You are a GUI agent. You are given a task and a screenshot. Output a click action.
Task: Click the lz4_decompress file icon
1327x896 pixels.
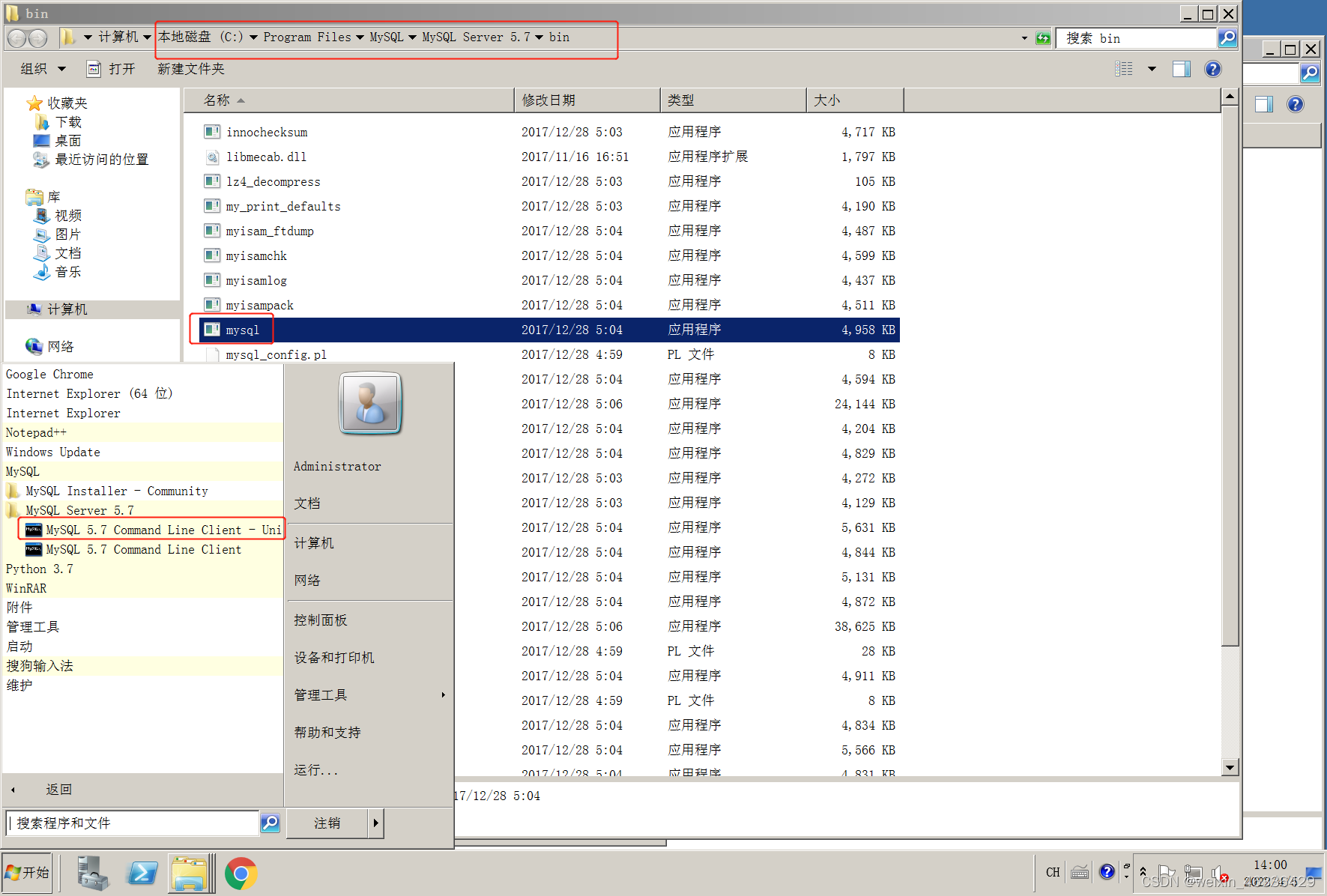[212, 181]
